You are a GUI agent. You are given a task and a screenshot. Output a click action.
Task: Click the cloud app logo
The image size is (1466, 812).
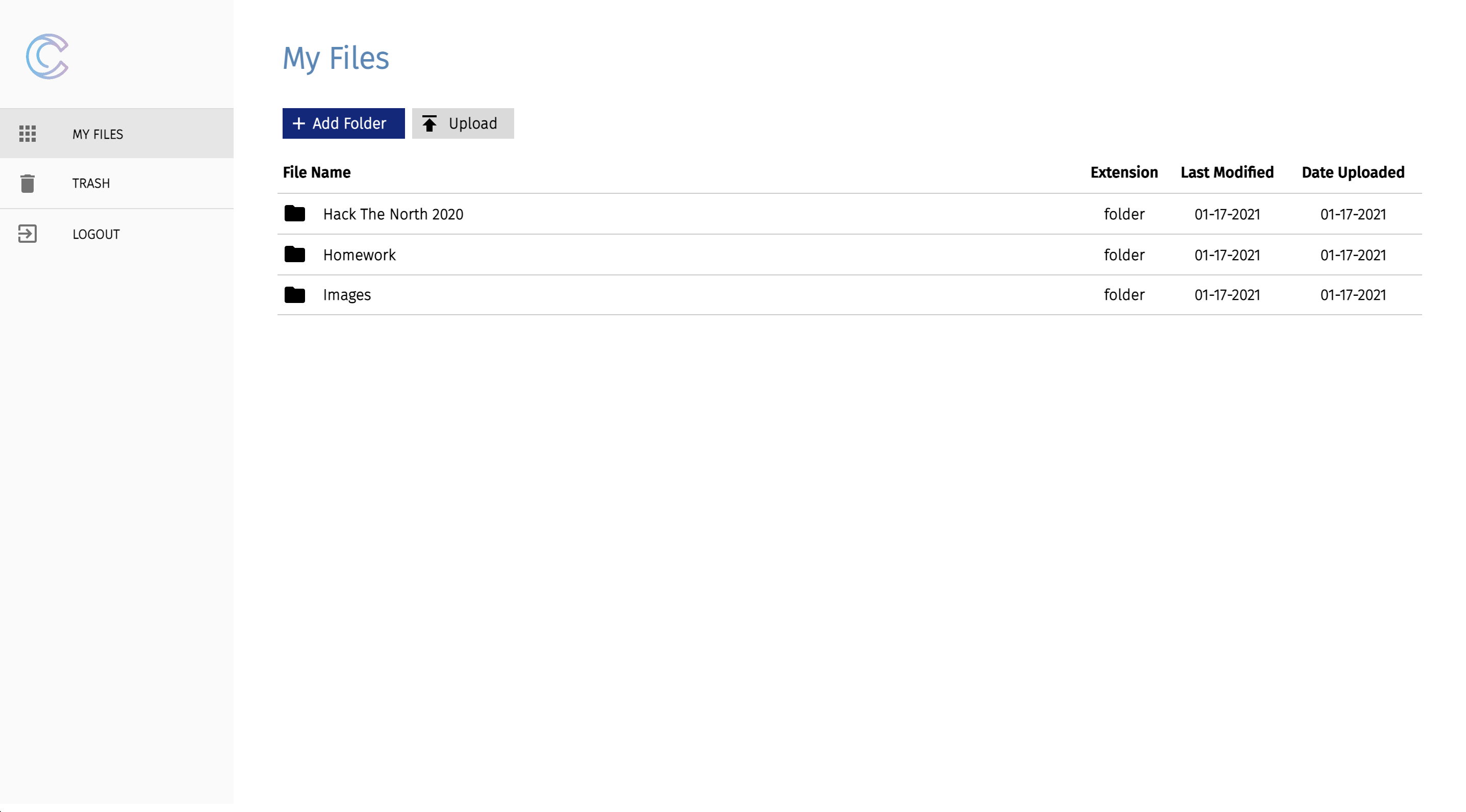47,56
